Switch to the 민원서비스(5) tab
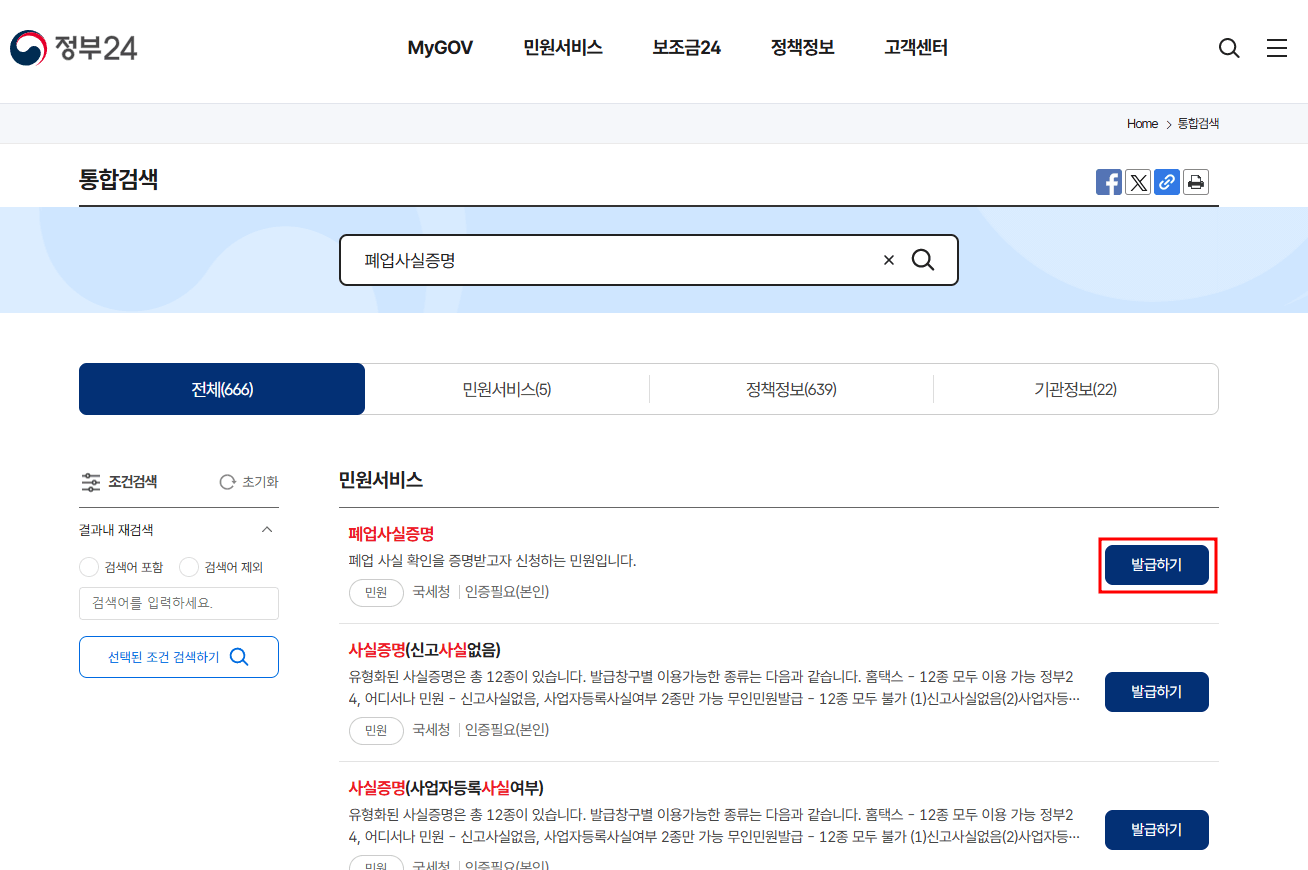 507,389
